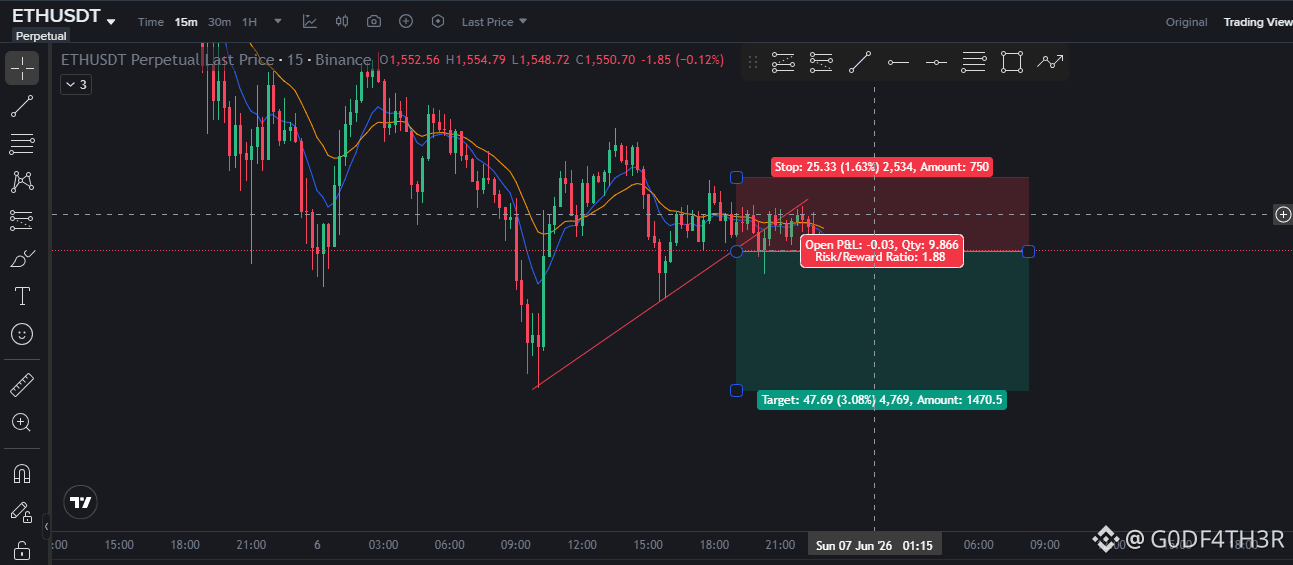Pick the diagonal trend line favorite tool
The height and width of the screenshot is (565, 1293).
pyautogui.click(x=859, y=63)
